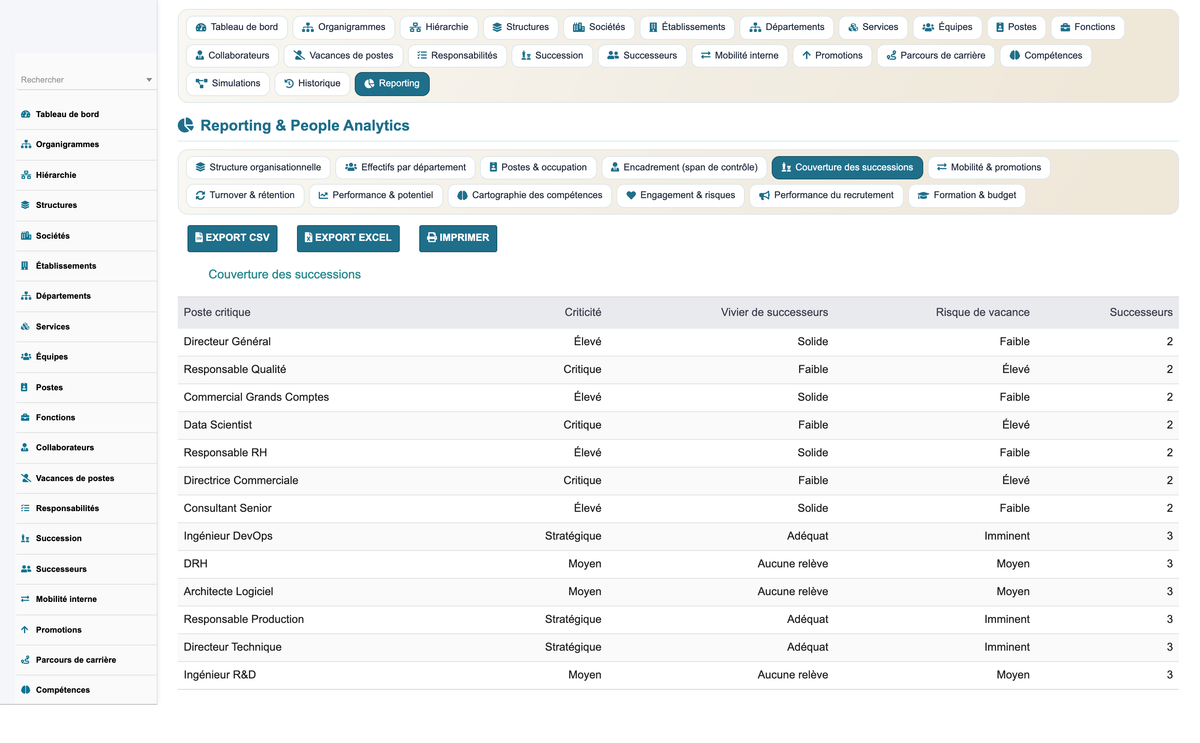Open Mobilité interne top navigation button
The height and width of the screenshot is (743, 1200).
click(739, 56)
